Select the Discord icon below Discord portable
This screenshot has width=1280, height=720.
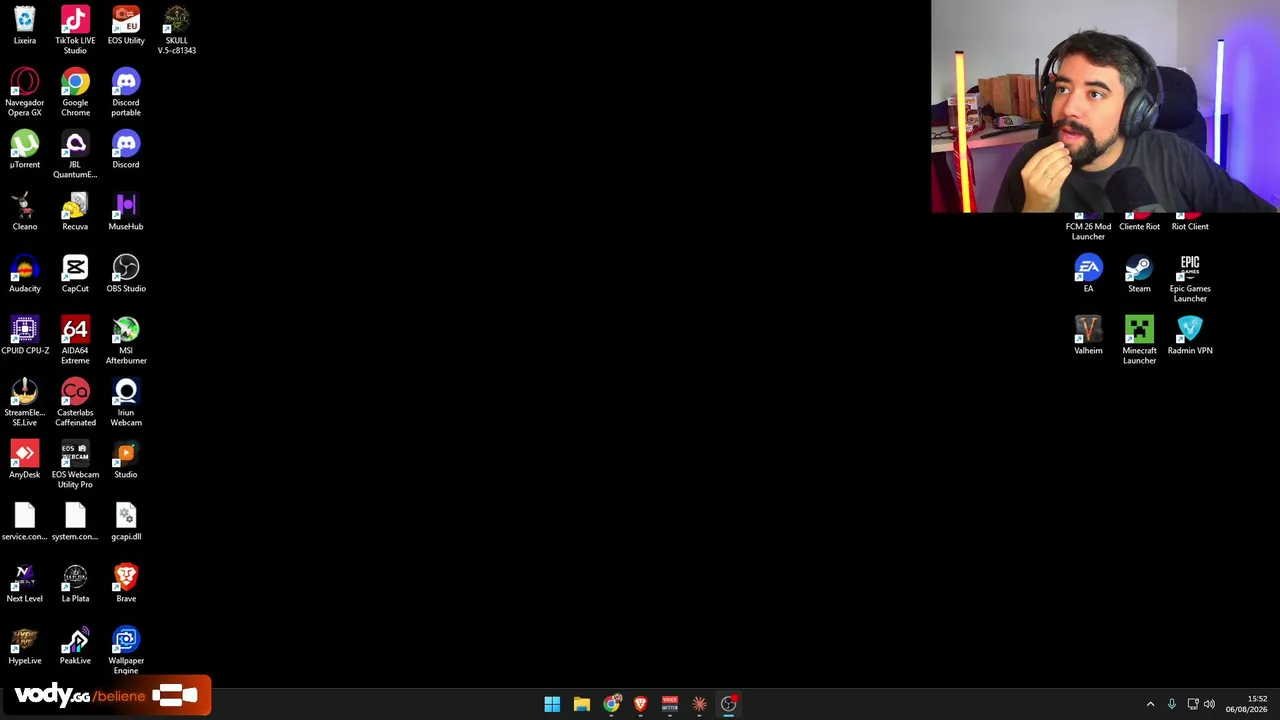(x=126, y=144)
